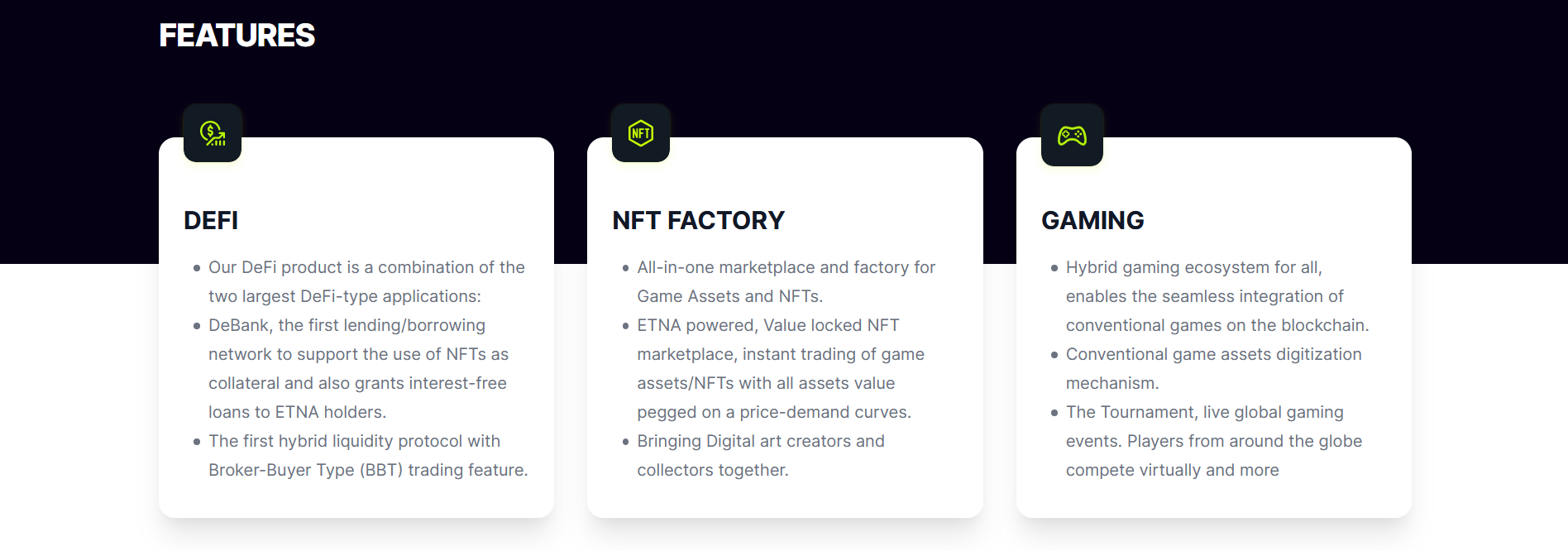Click the DeFi dollar-chart icon
This screenshot has width=1568, height=551.
point(213,133)
